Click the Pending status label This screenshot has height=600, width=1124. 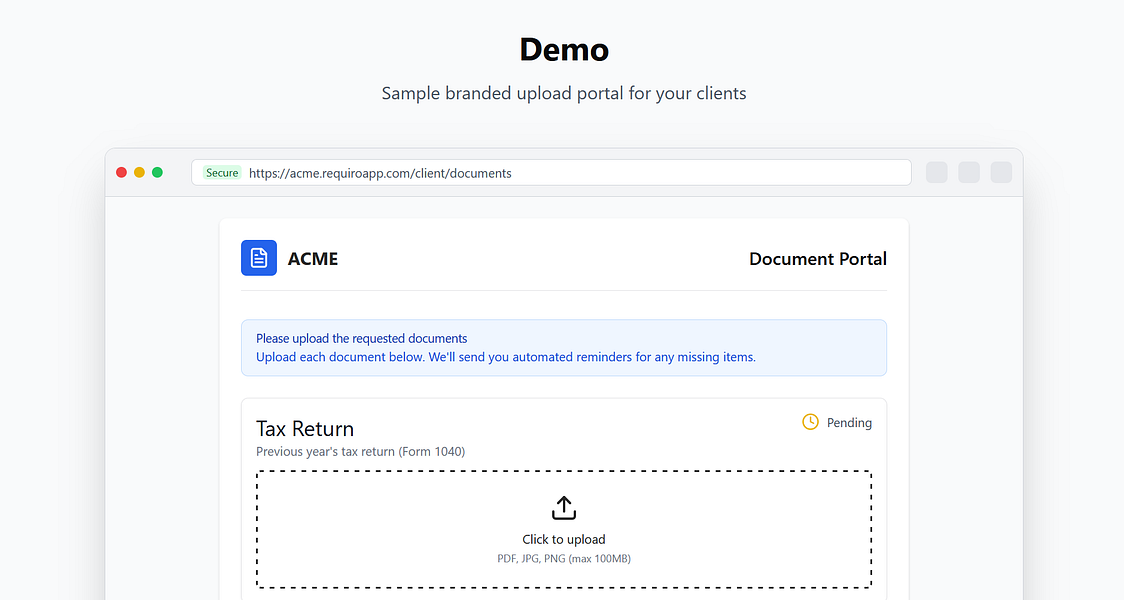pyautogui.click(x=849, y=423)
